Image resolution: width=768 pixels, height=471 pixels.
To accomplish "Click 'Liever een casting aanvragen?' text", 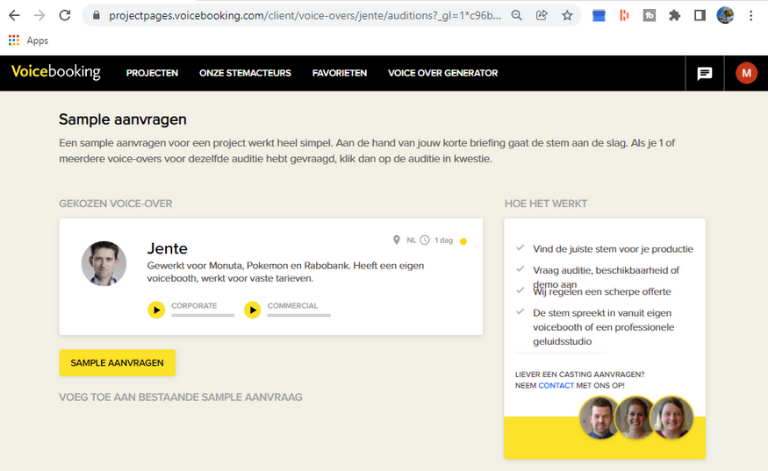I will (x=579, y=374).
